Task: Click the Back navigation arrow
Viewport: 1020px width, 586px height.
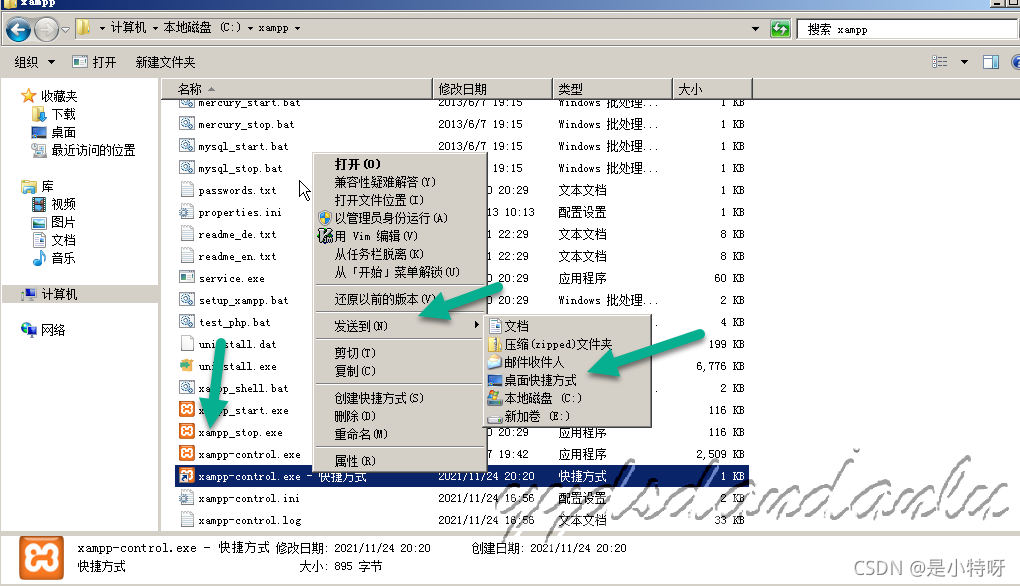Action: 18,29
